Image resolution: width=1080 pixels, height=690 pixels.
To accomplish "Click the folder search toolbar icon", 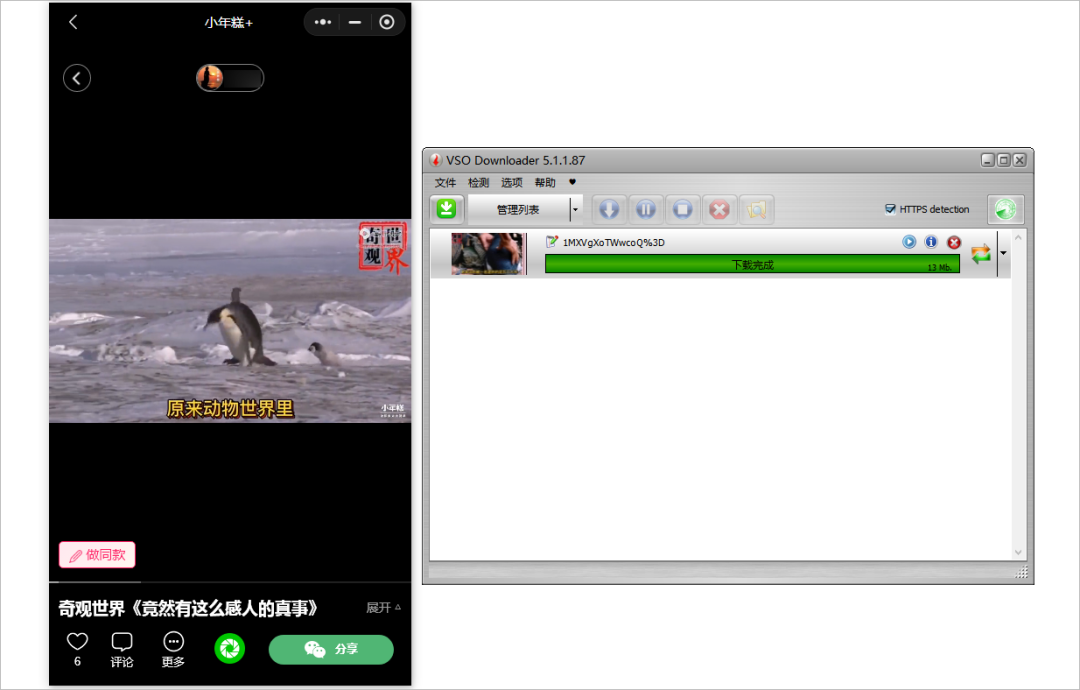I will pyautogui.click(x=756, y=209).
